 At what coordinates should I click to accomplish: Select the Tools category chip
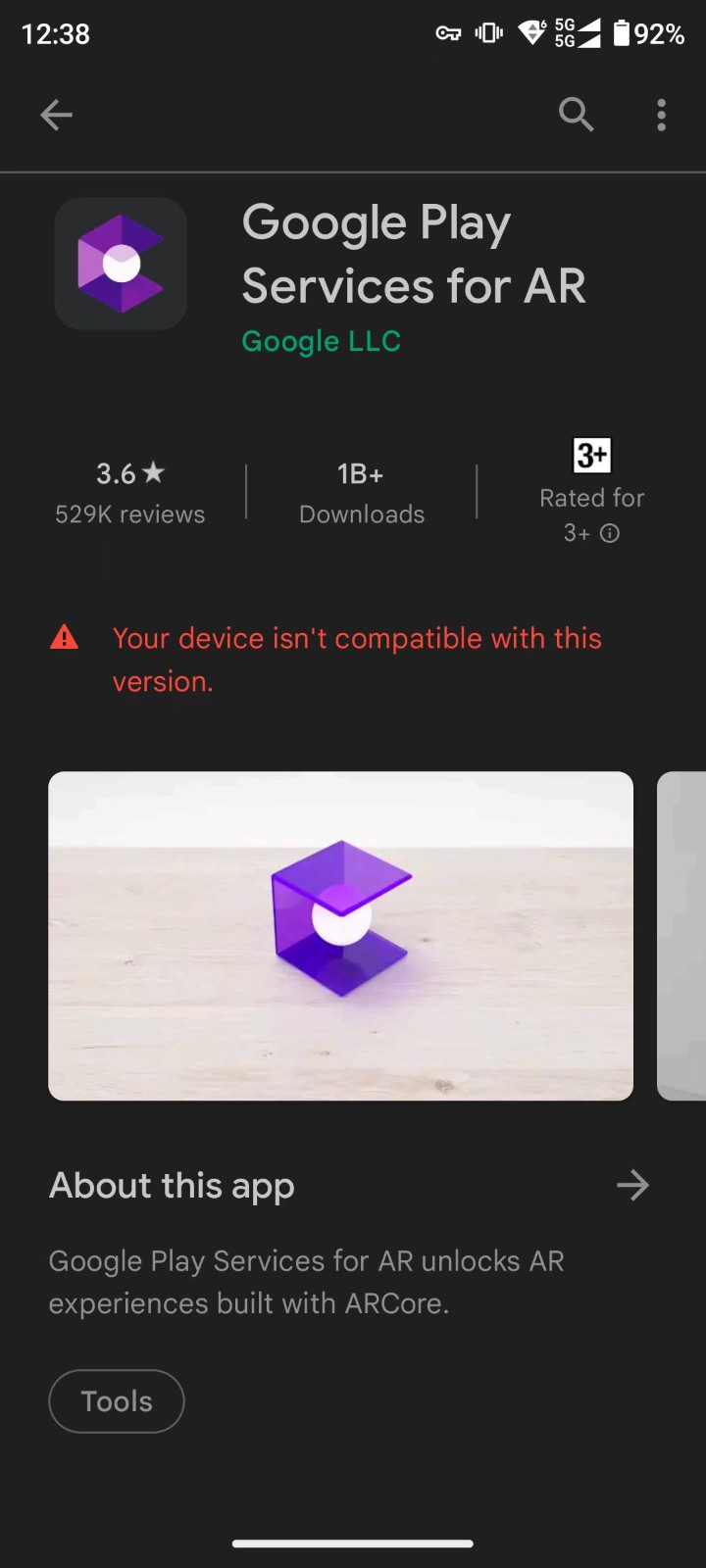coord(117,1401)
